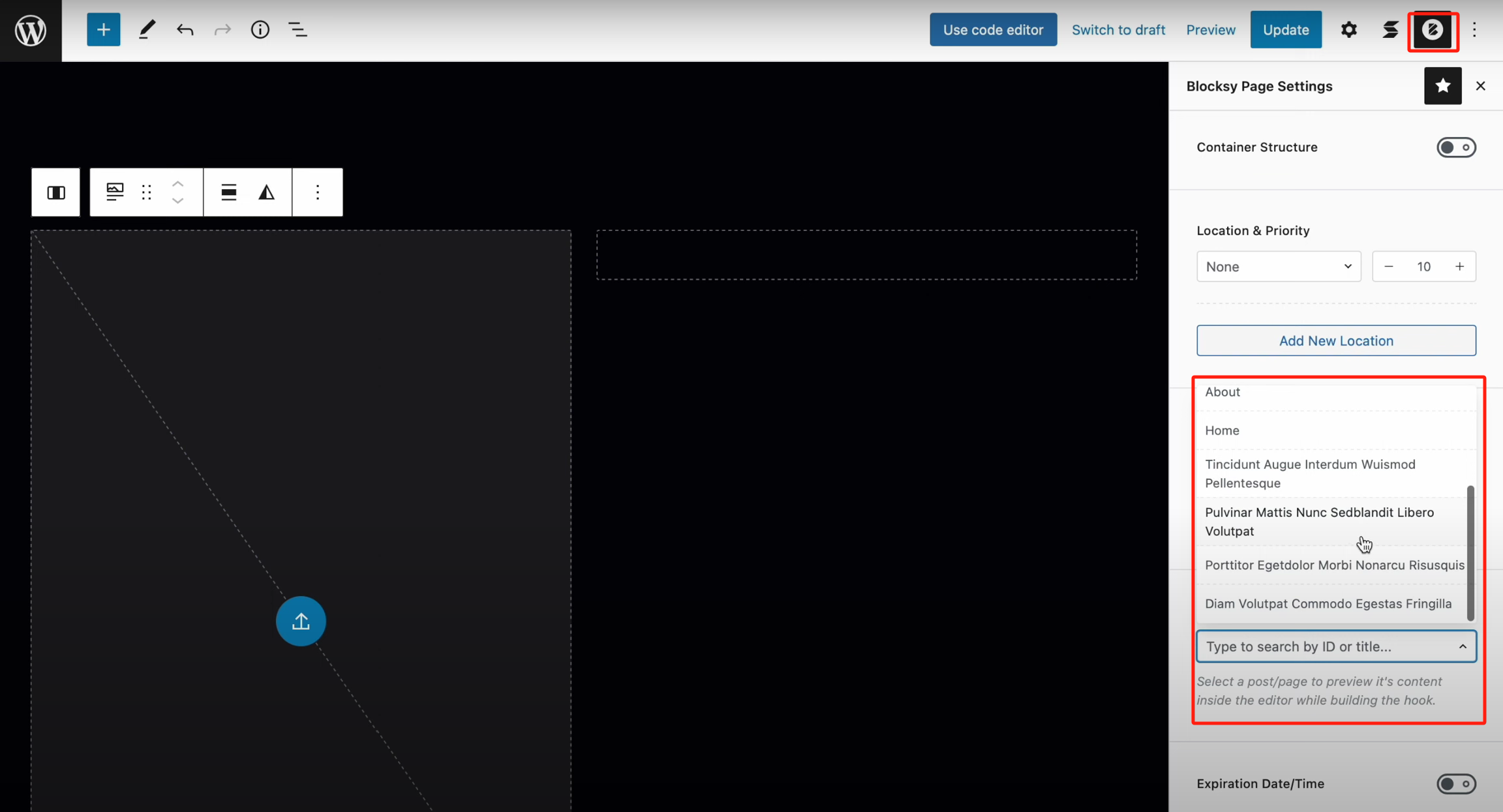Open the Location & Priority None dropdown
The width and height of the screenshot is (1503, 812).
[x=1278, y=266]
